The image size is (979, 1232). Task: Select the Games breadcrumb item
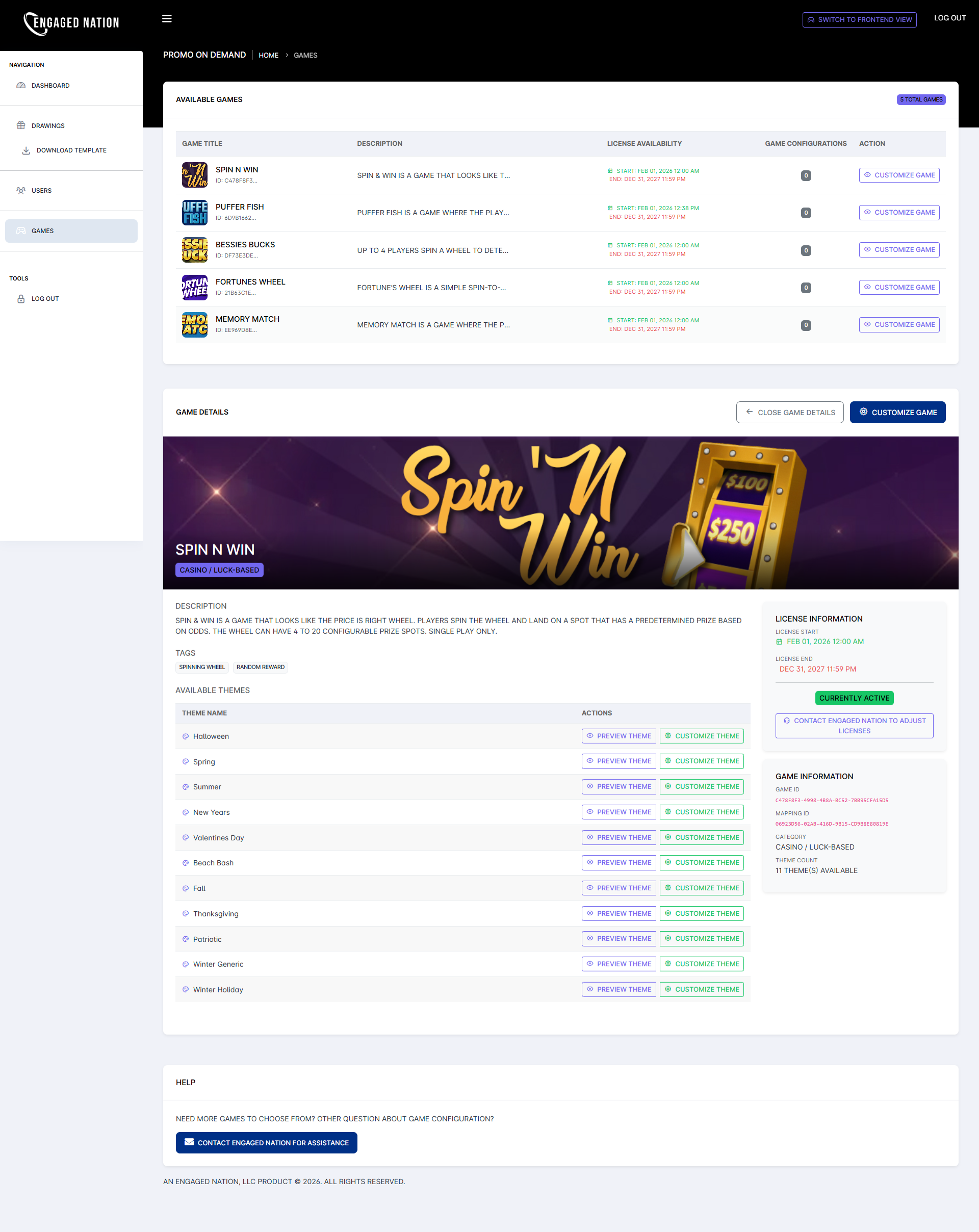[305, 55]
